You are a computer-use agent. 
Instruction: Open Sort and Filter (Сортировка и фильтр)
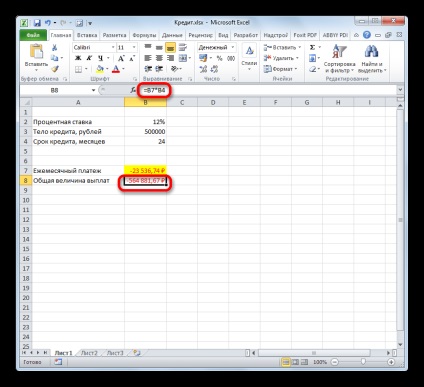coord(339,59)
